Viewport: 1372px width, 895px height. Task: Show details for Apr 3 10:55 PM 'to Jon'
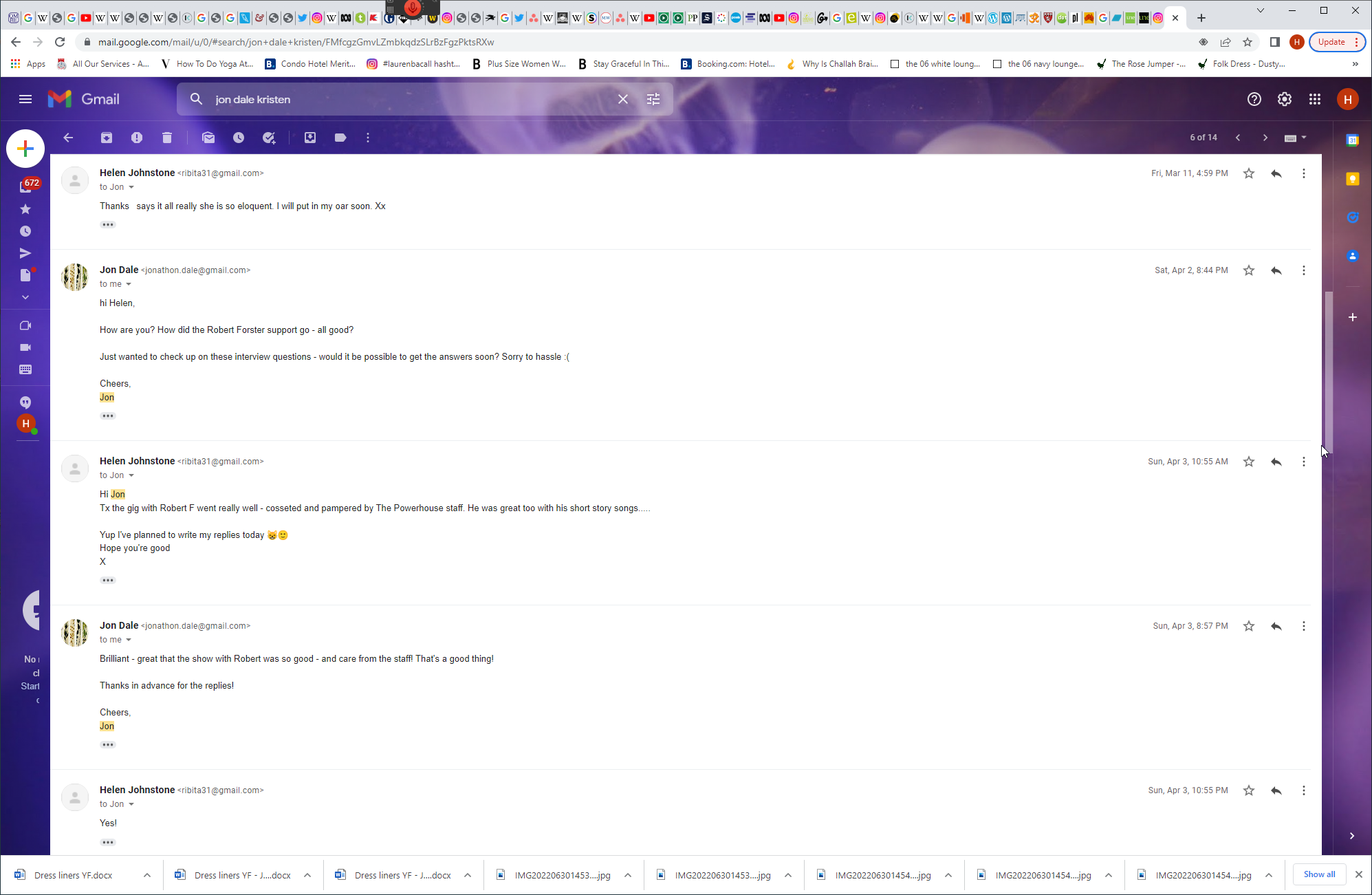[x=131, y=804]
